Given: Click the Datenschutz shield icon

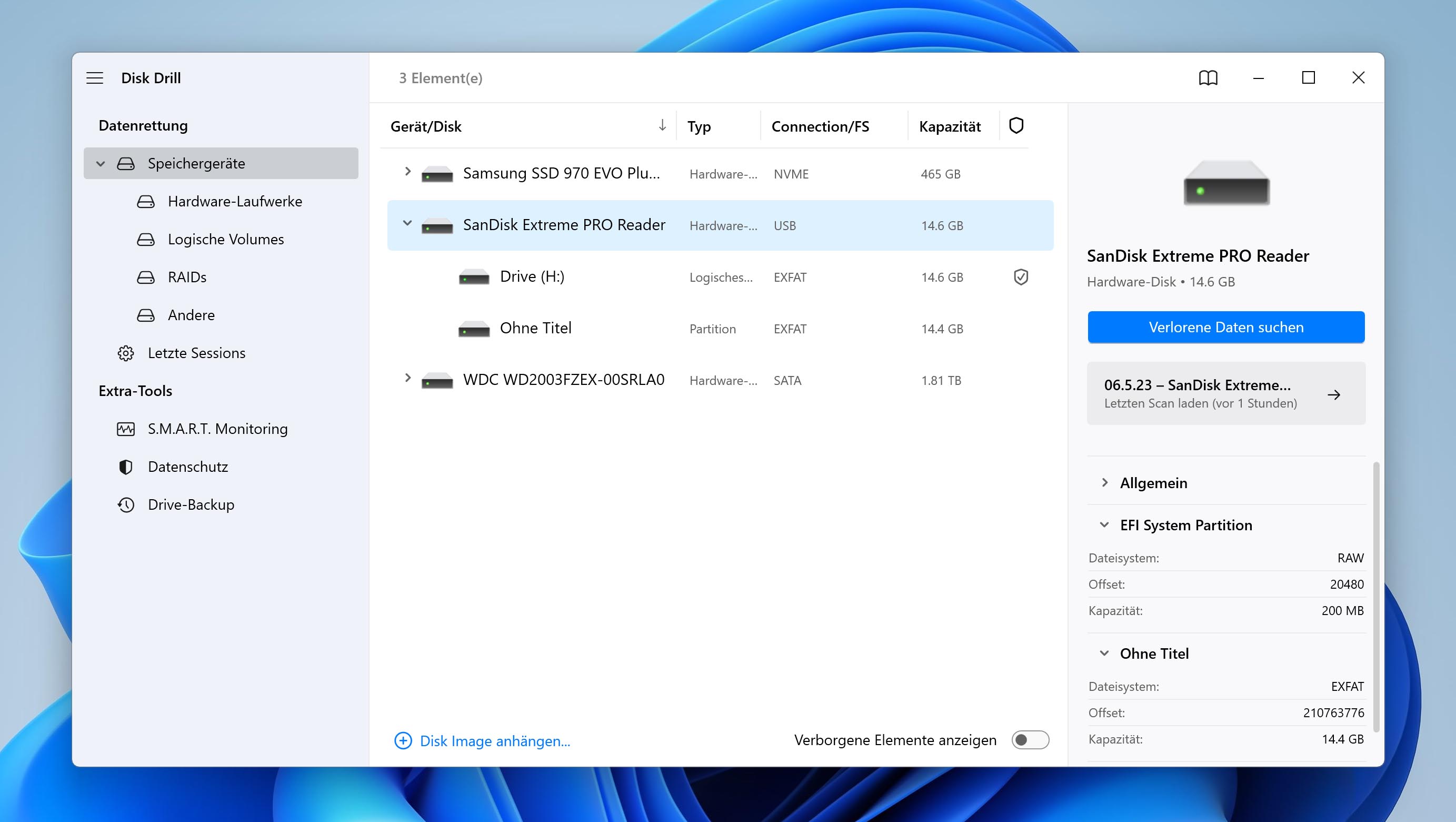Looking at the screenshot, I should 125,467.
